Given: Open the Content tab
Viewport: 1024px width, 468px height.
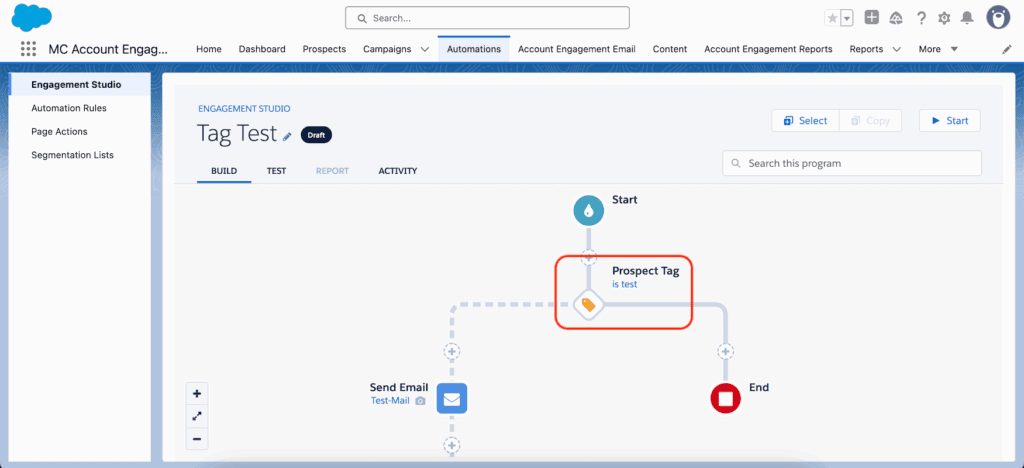Looking at the screenshot, I should 670,49.
